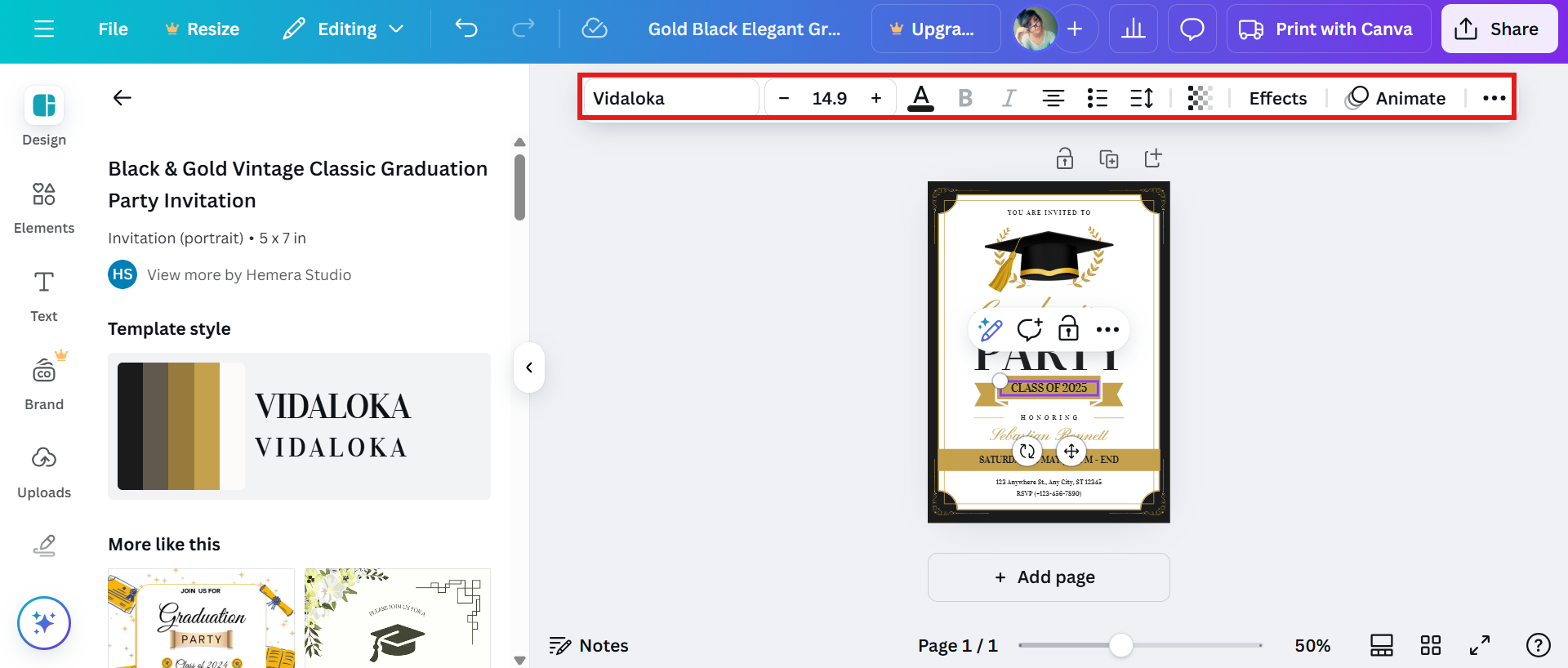
Task: Select the black color swatch in template style
Action: (130, 426)
